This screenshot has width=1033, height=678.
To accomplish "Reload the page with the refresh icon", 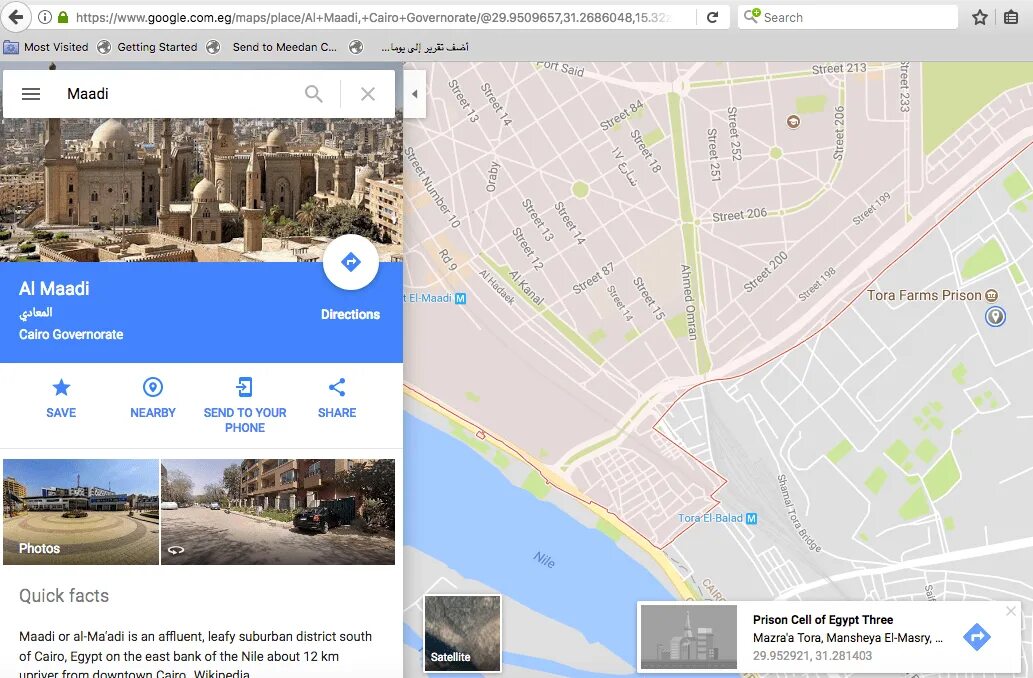I will [x=712, y=18].
